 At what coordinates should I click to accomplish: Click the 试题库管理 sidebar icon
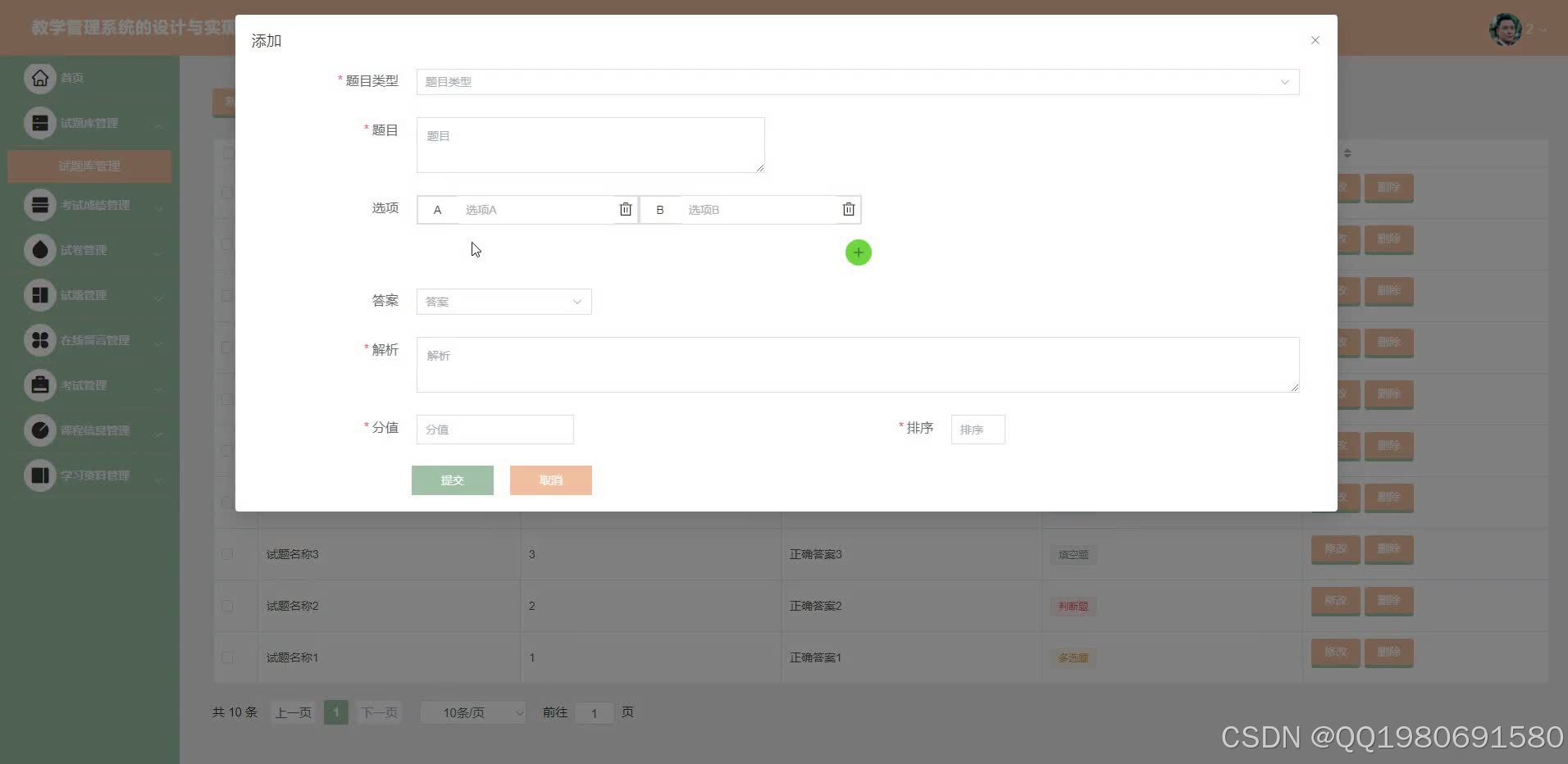[x=39, y=122]
